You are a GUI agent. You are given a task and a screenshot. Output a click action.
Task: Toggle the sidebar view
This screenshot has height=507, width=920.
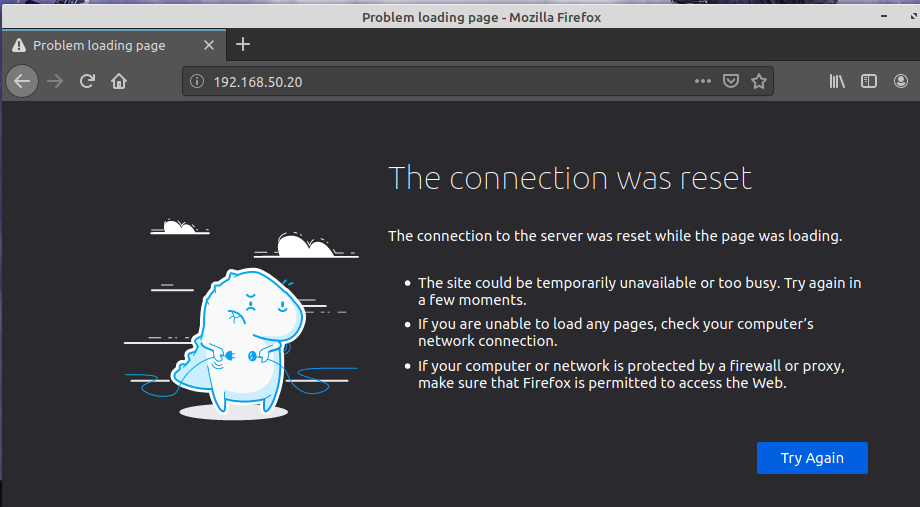point(869,81)
